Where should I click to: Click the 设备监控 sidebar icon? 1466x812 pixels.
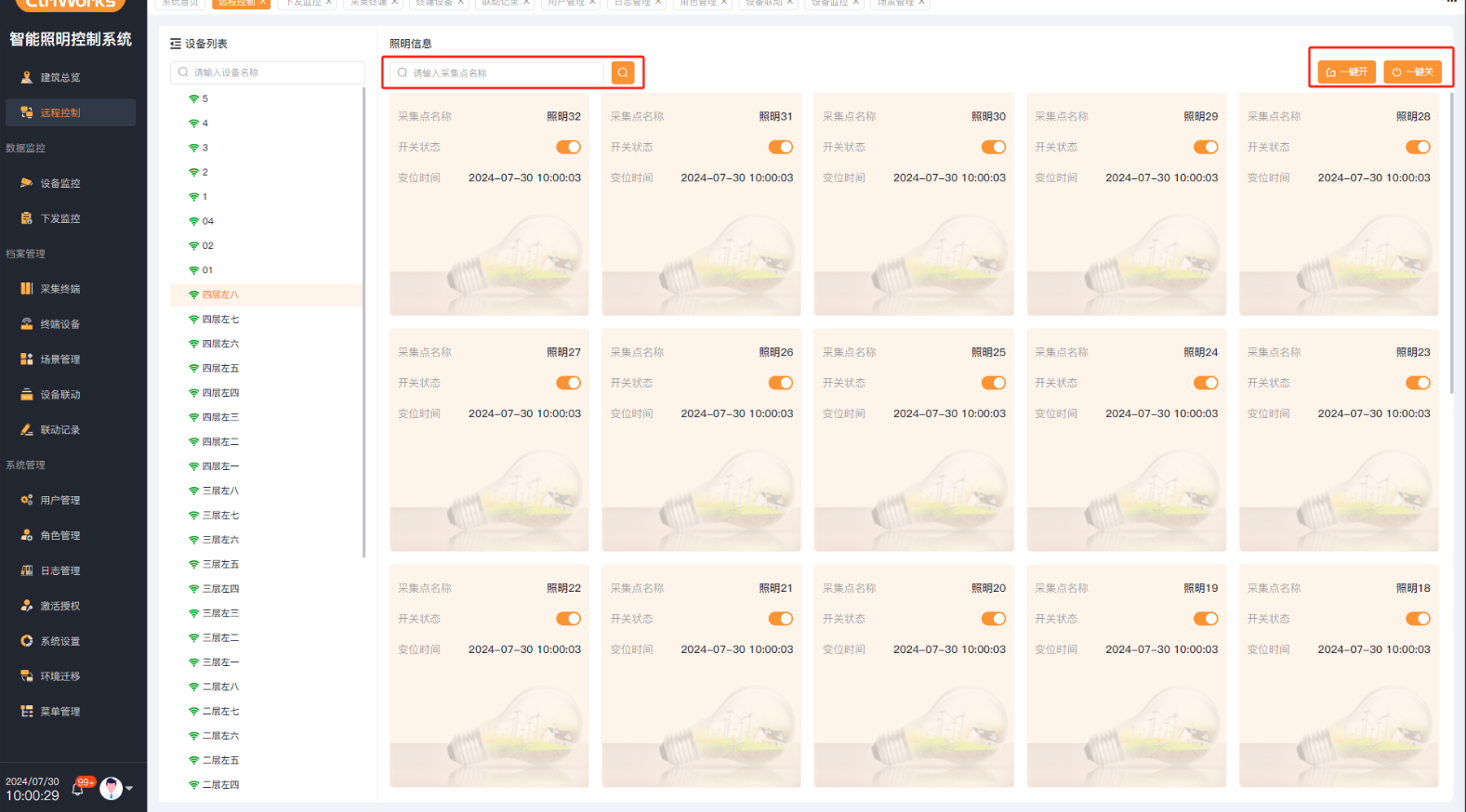pos(27,183)
